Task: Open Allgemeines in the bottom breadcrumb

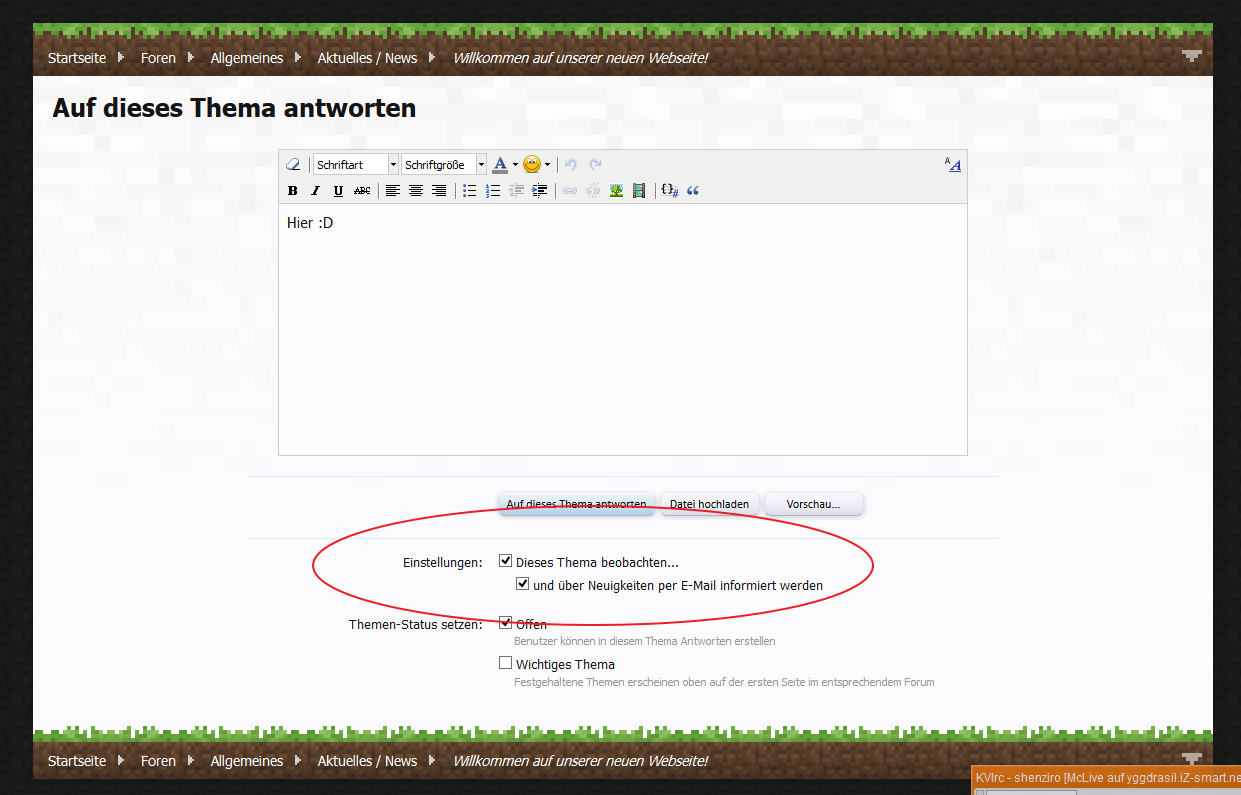Action: (247, 761)
